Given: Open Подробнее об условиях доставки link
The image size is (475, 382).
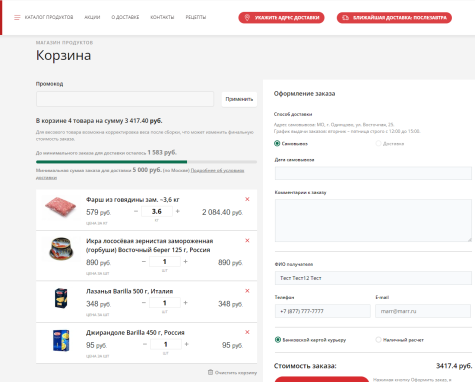Looking at the screenshot, I should (x=217, y=171).
